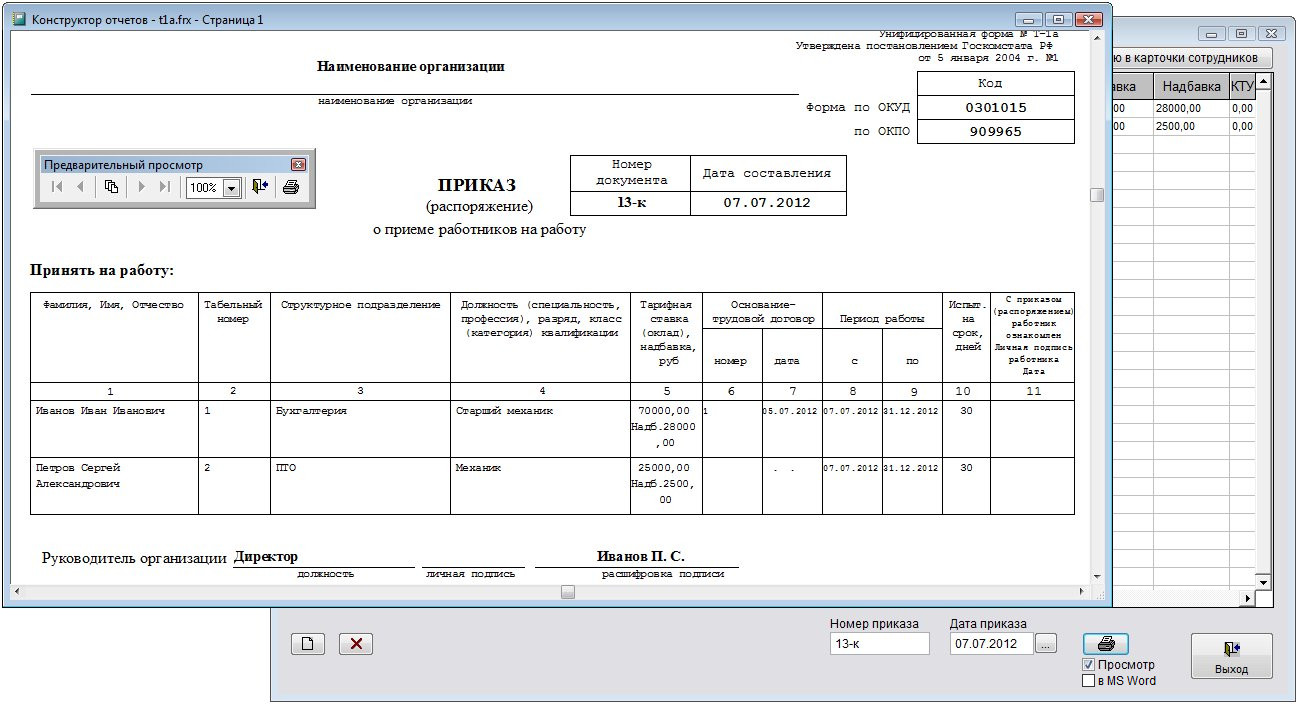Open the go-to-page icon in preview toolbar
Image resolution: width=1299 pixels, height=704 pixels.
[x=111, y=187]
